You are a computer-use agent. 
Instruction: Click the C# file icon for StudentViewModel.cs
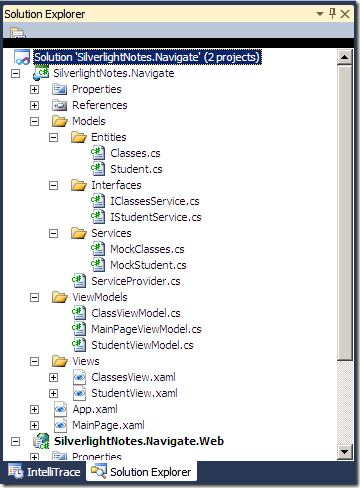click(79, 345)
